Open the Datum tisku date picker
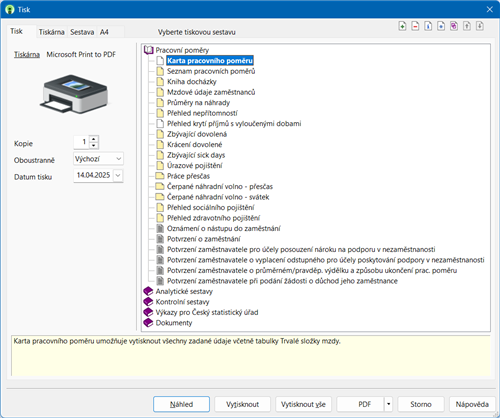This screenshot has height=418, width=500. pos(118,175)
